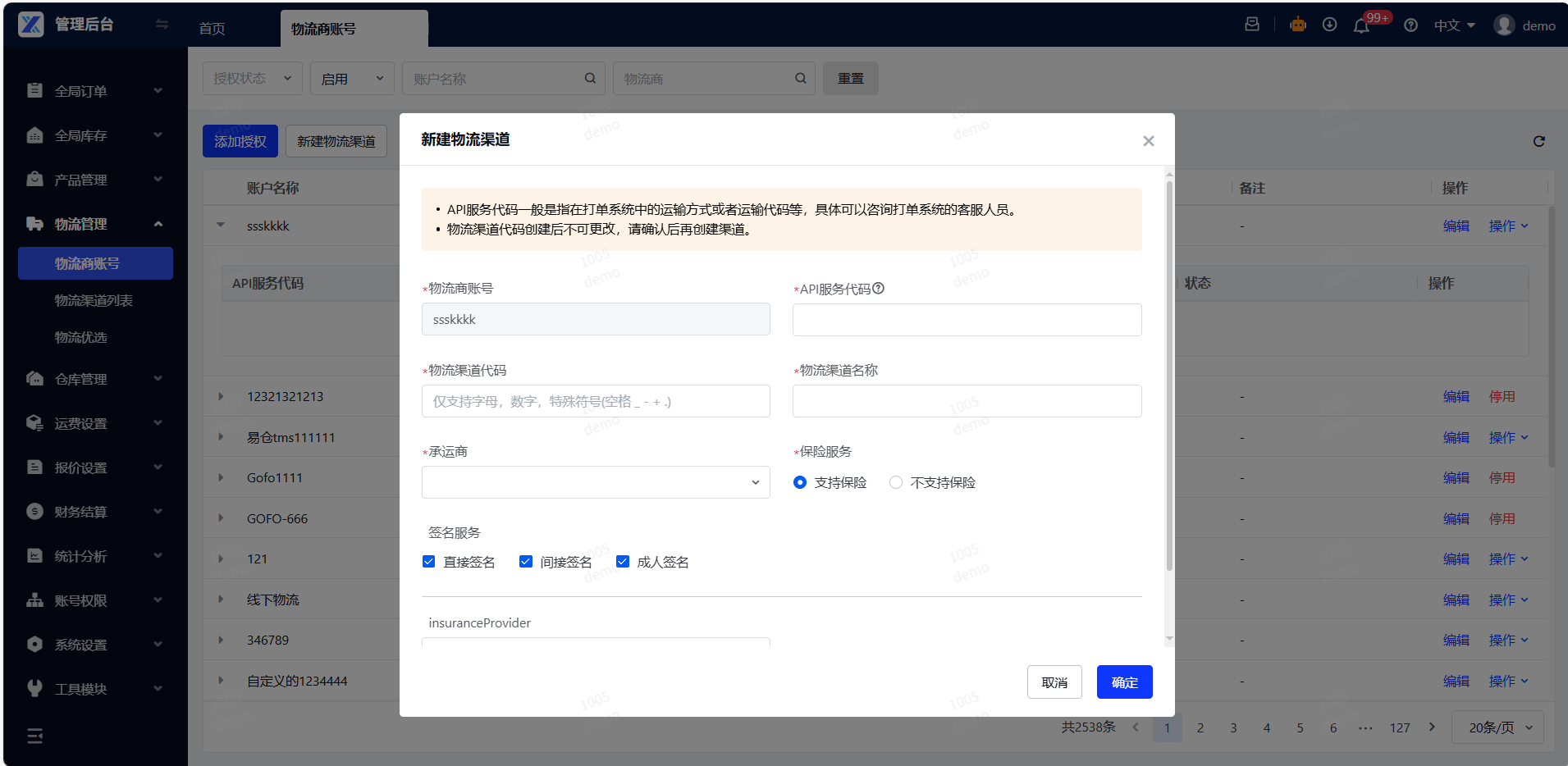Click the next page arrow
Screen dimensions: 1568x766
coord(1432,727)
